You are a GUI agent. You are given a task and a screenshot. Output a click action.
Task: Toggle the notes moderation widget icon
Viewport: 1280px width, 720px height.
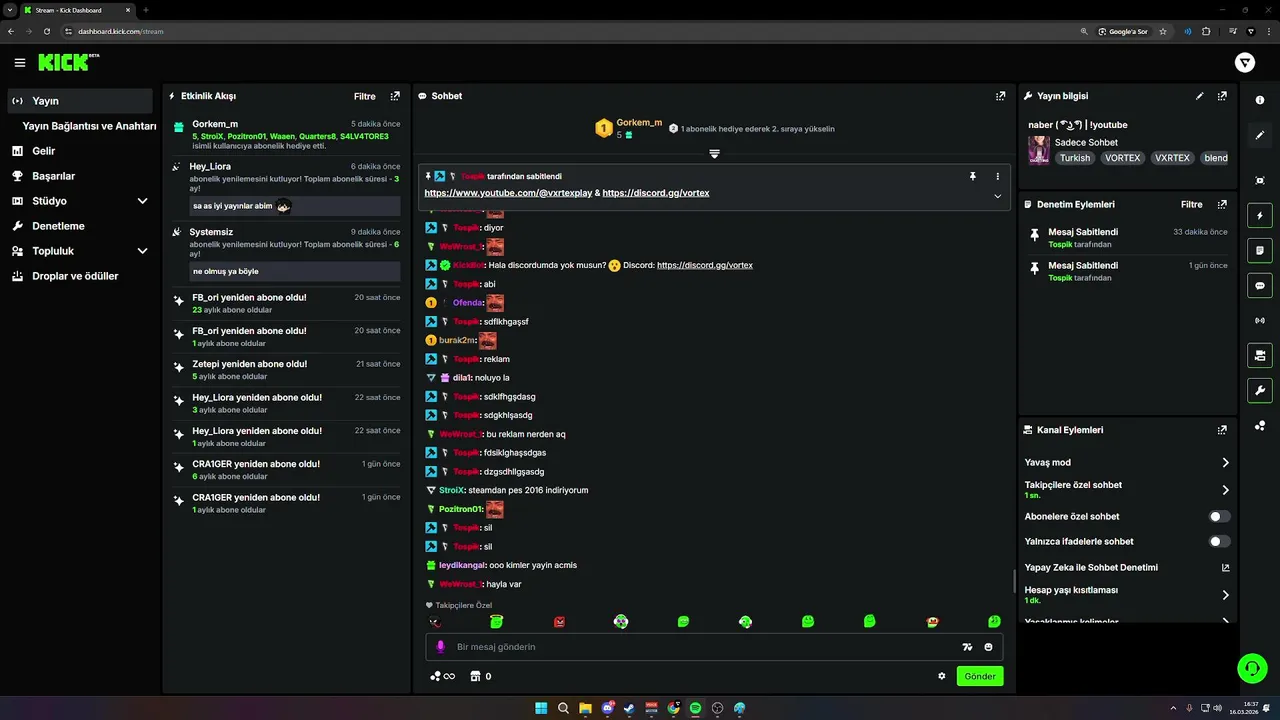click(1260, 250)
